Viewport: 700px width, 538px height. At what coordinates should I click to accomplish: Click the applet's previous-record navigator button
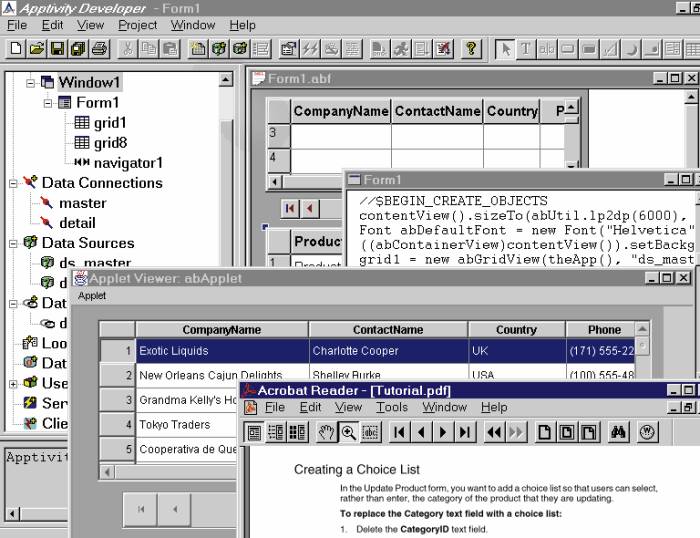click(x=175, y=509)
